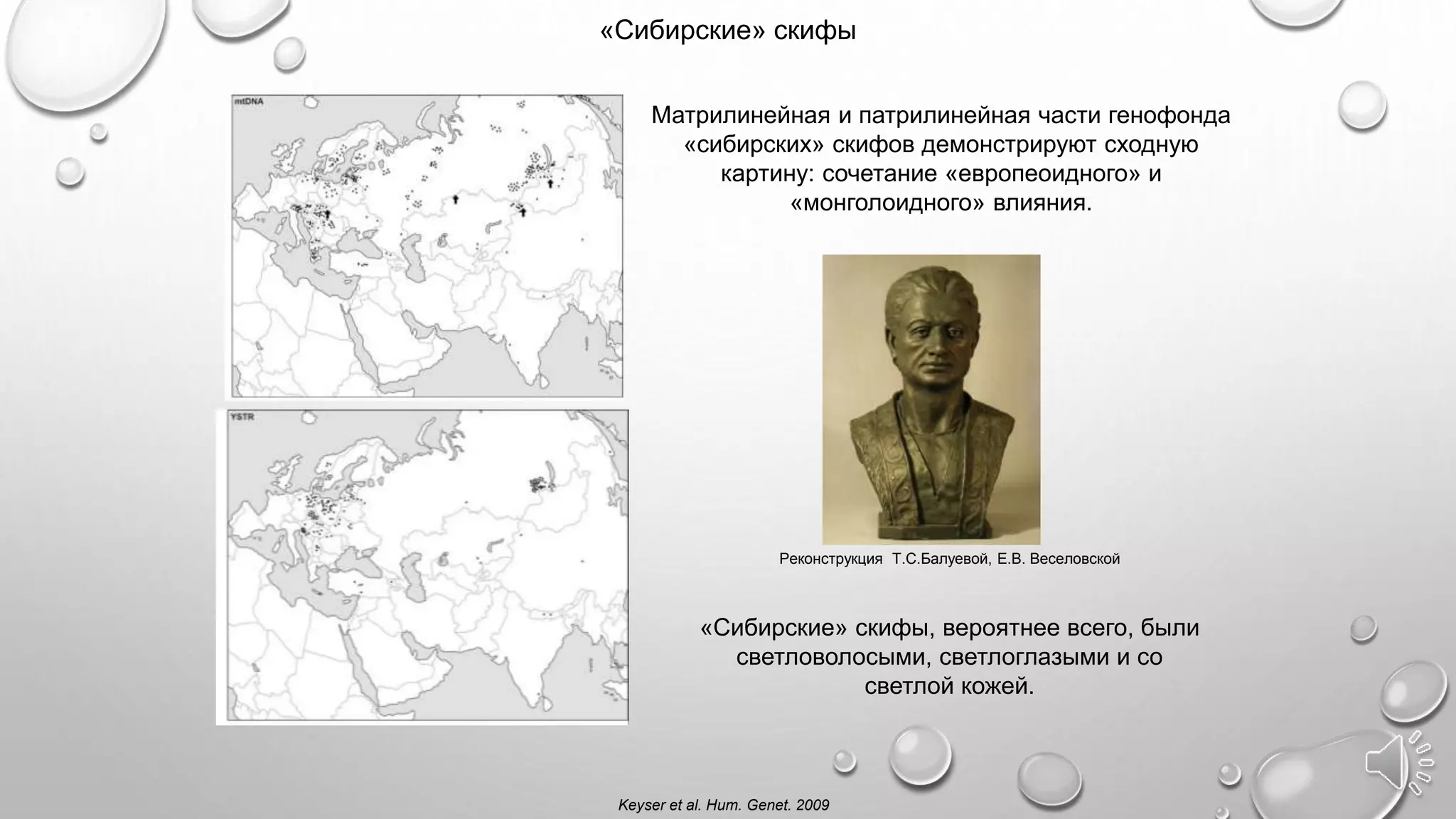
Task: Click the slide title «Сибирские» скифы
Action: [x=728, y=31]
